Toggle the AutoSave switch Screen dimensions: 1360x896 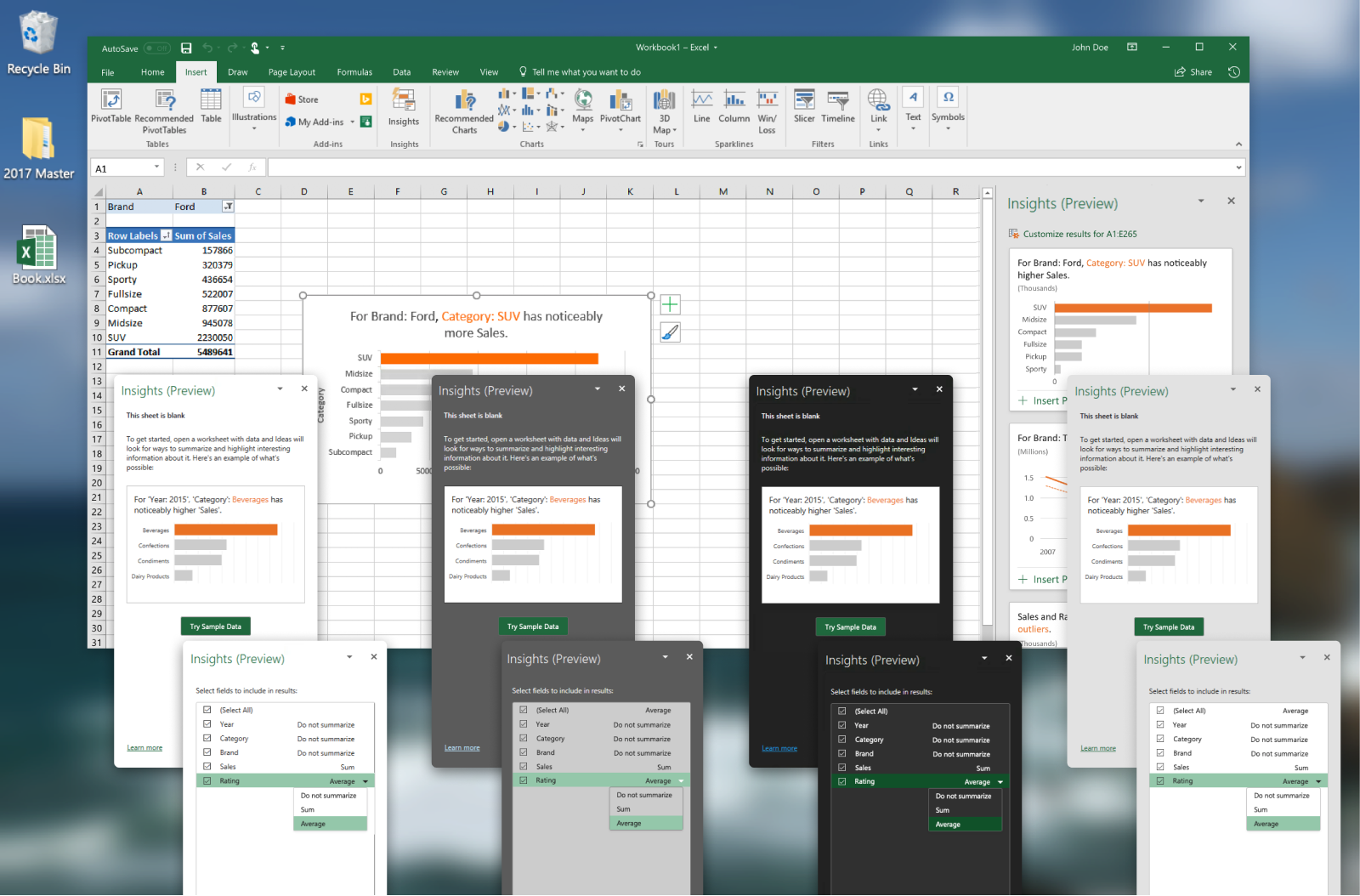tap(157, 48)
